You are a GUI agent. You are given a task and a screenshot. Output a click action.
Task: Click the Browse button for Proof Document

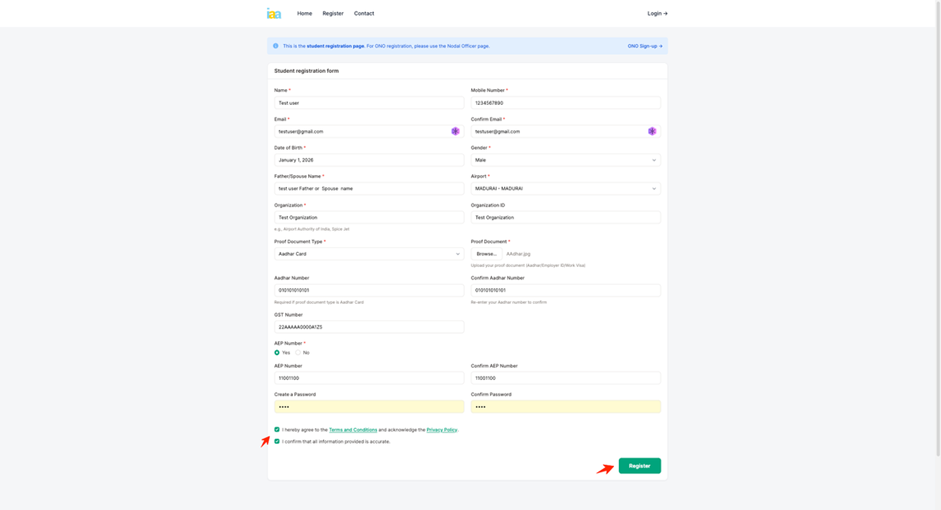[x=486, y=254]
